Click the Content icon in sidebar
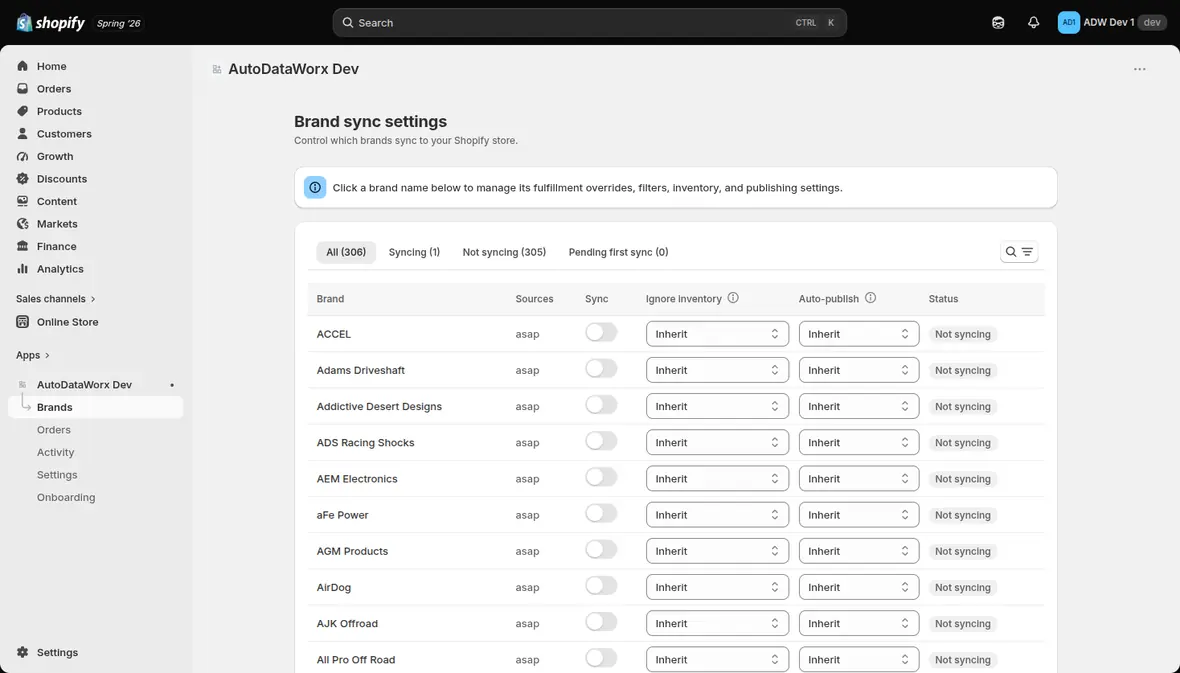 click(23, 202)
